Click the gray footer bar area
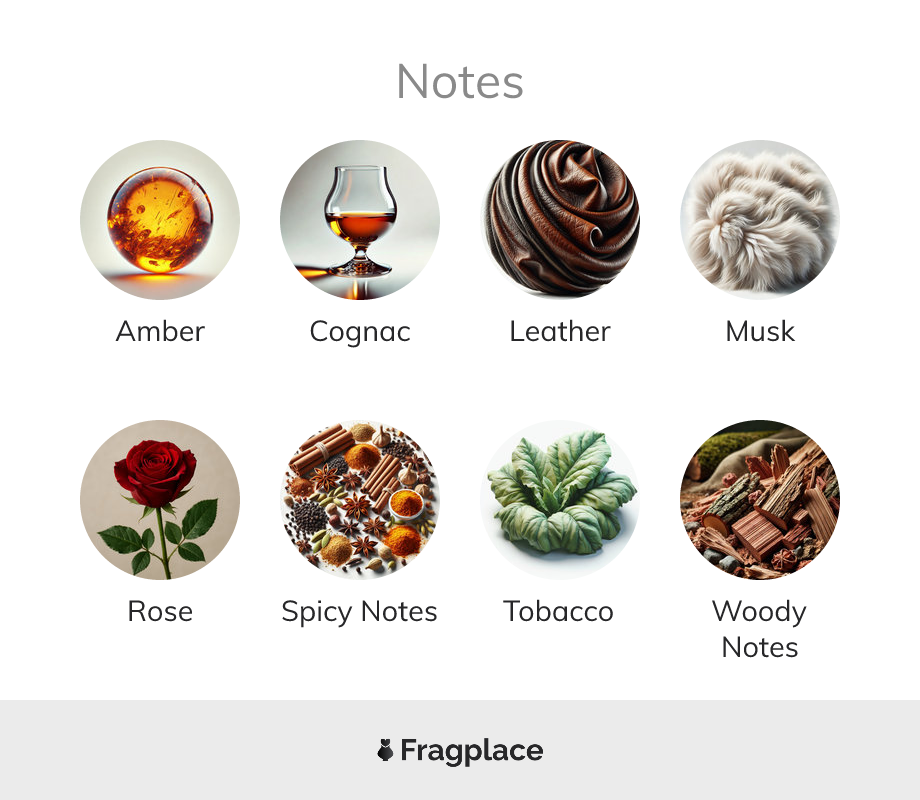This screenshot has height=800, width=920. point(460,750)
